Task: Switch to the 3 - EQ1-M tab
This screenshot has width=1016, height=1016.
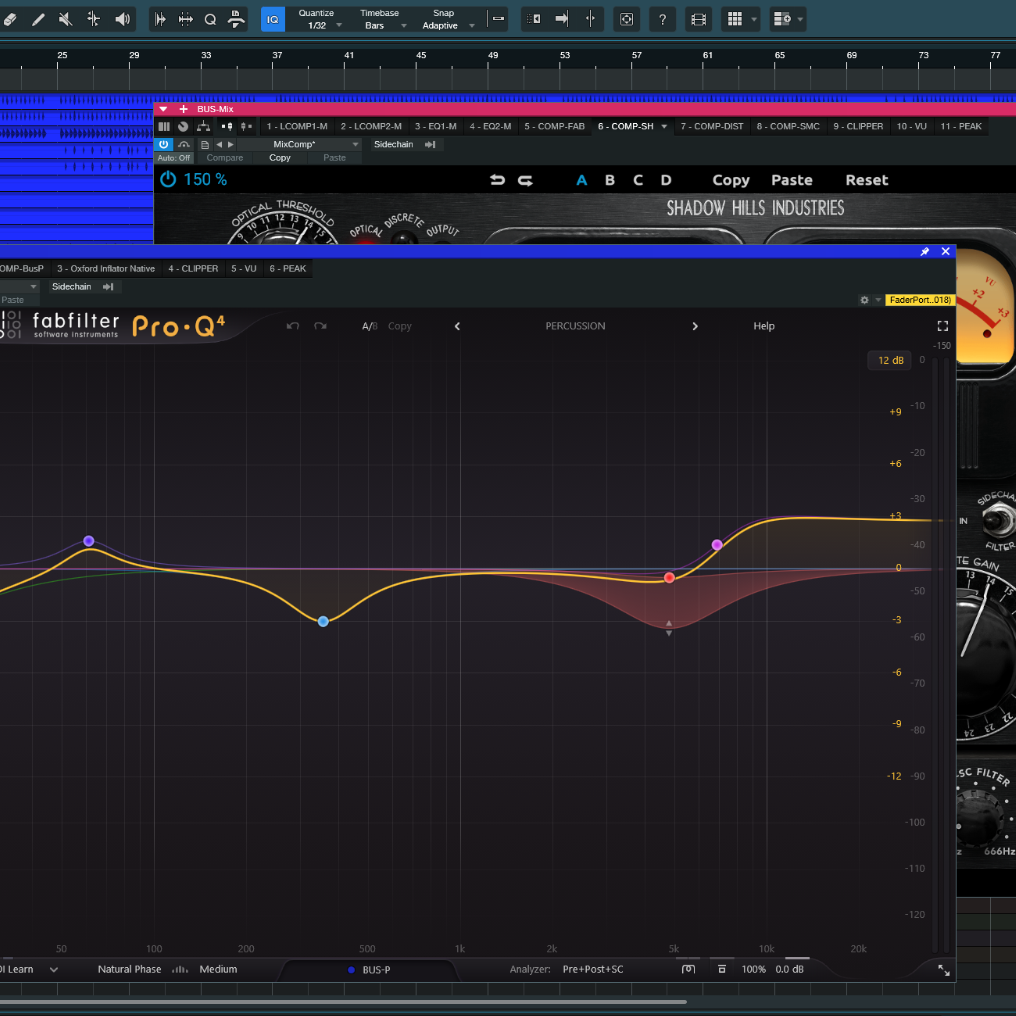Action: [435, 126]
